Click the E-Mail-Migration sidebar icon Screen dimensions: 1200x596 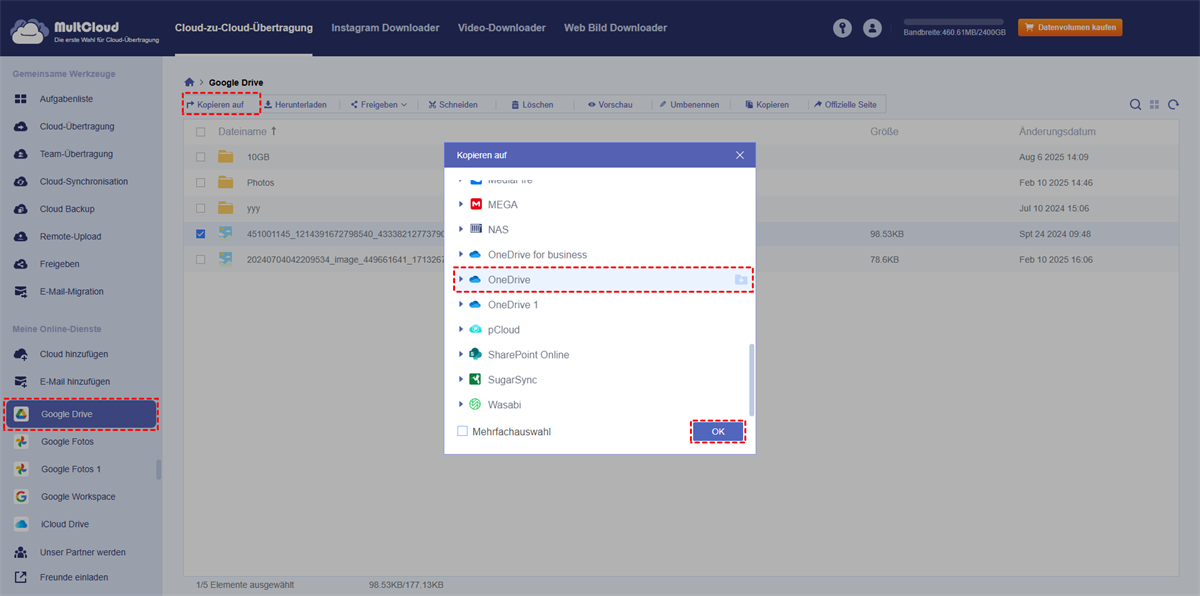point(21,291)
